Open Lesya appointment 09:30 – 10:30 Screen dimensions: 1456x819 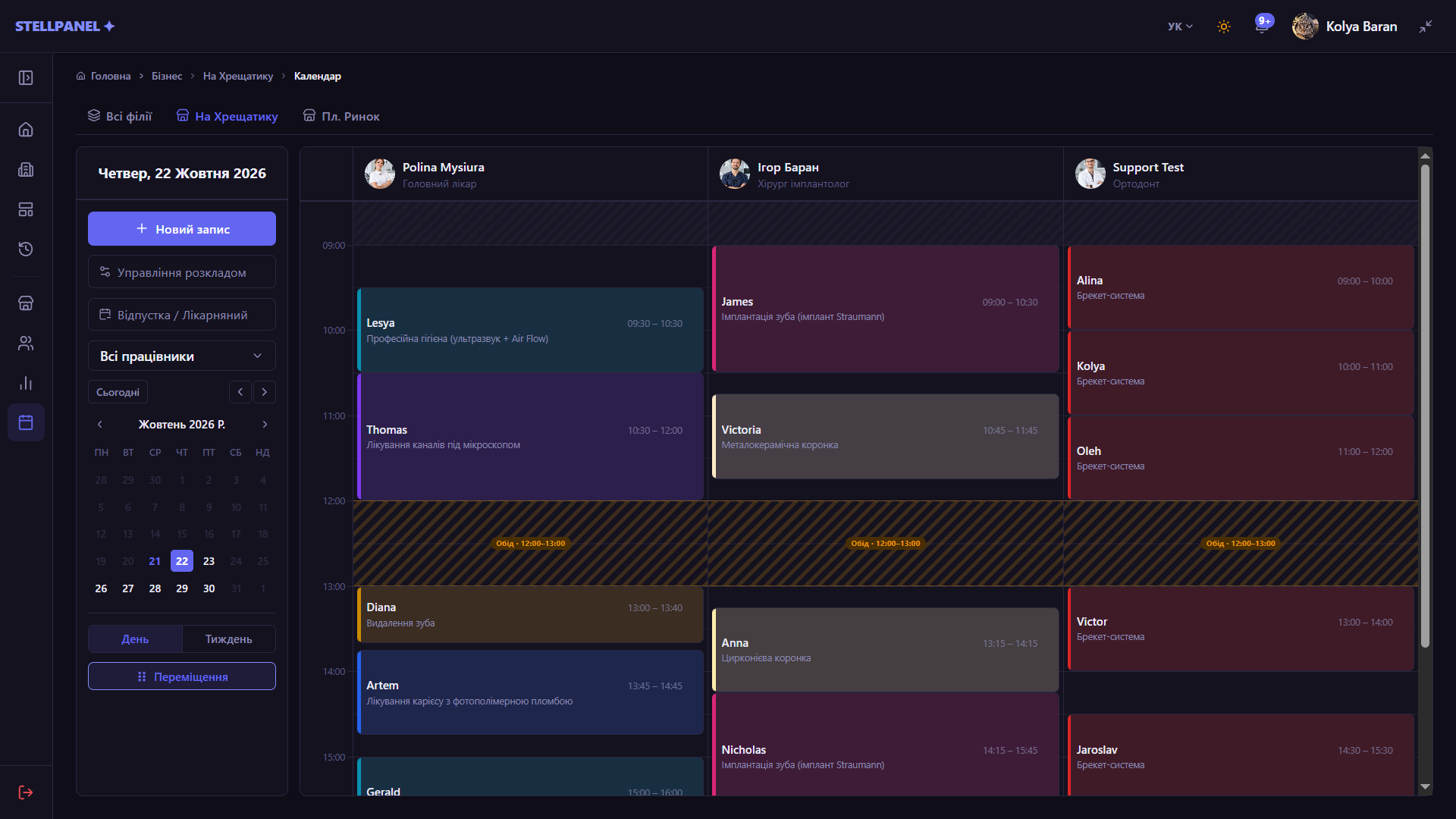(530, 330)
